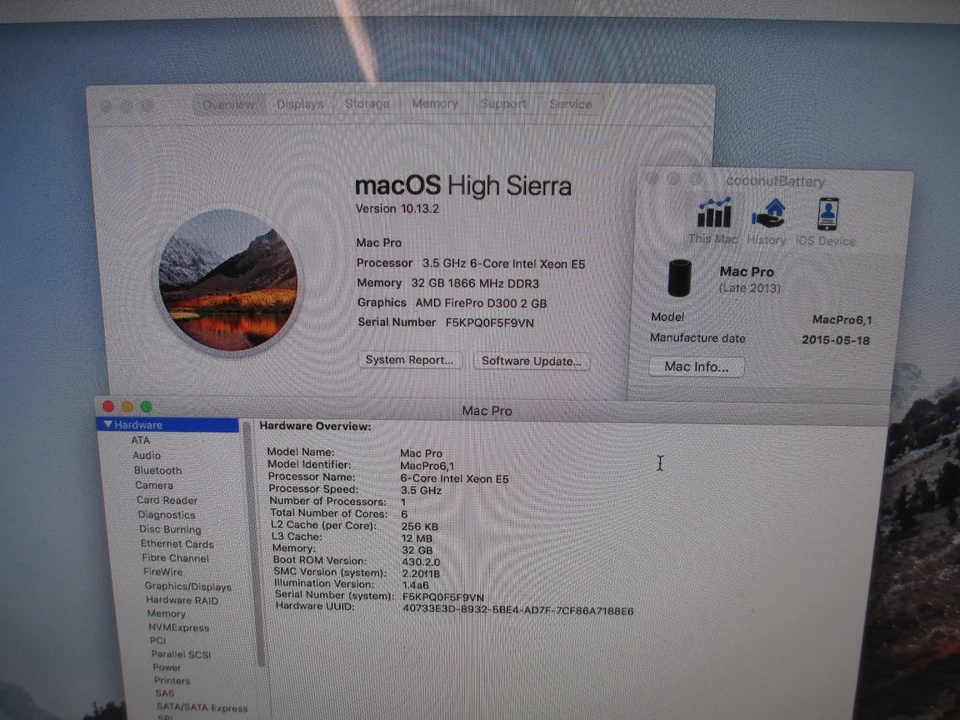This screenshot has height=720, width=960.
Task: Select the This Mac chart icon in coconutBattery
Action: [713, 215]
